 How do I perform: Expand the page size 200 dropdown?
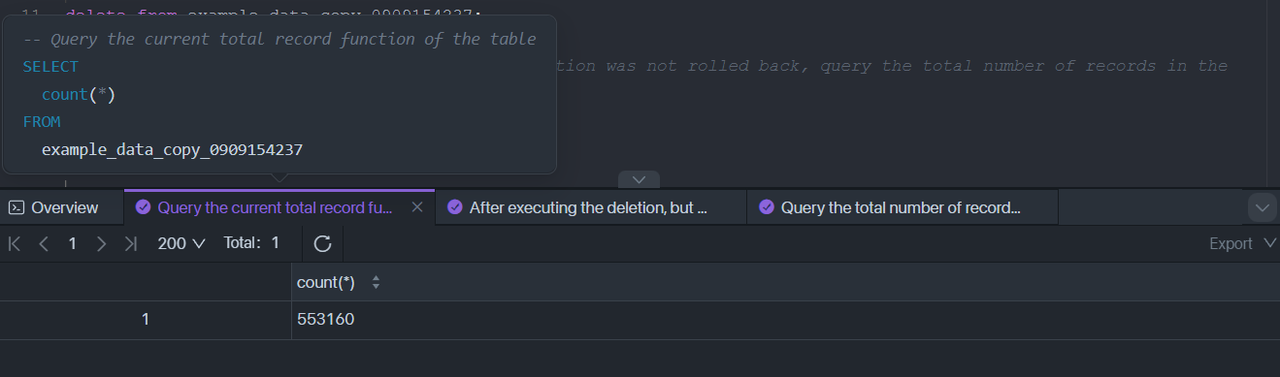click(x=181, y=243)
